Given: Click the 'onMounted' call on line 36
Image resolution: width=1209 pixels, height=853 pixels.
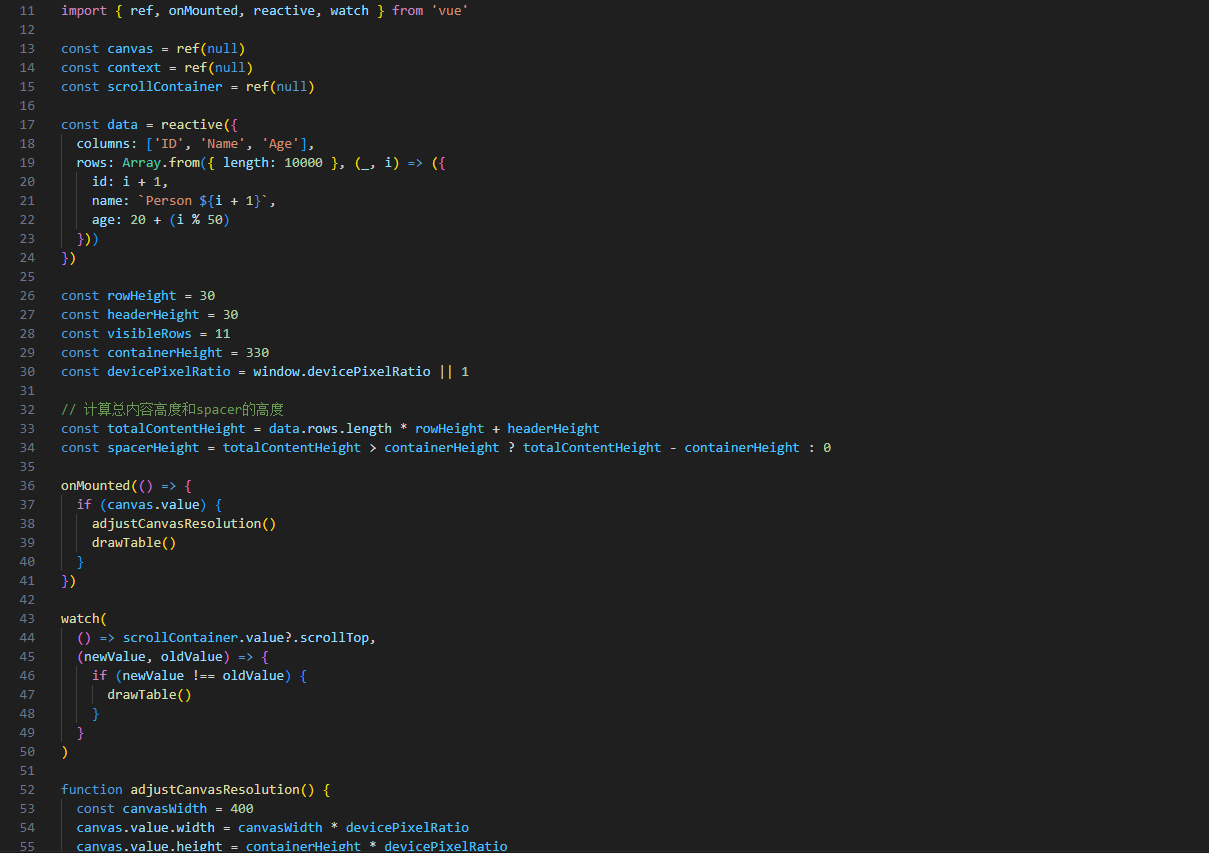Looking at the screenshot, I should [x=96, y=485].
